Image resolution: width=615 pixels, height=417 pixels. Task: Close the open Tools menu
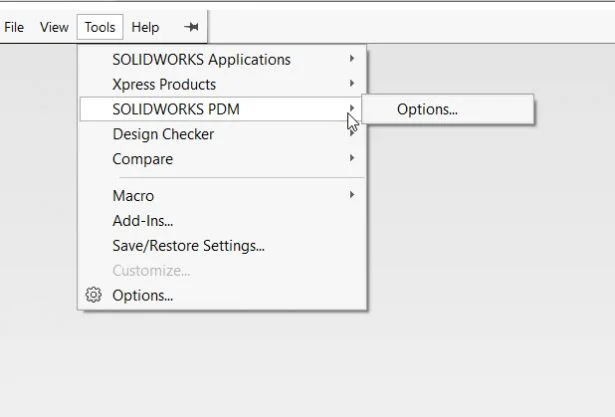100,28
